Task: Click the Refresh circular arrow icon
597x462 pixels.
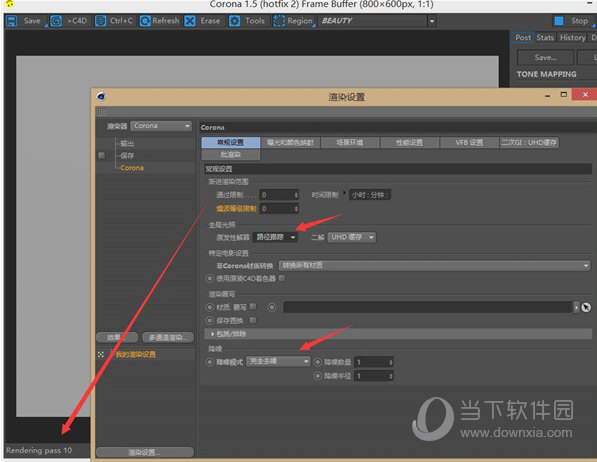Action: [x=145, y=21]
